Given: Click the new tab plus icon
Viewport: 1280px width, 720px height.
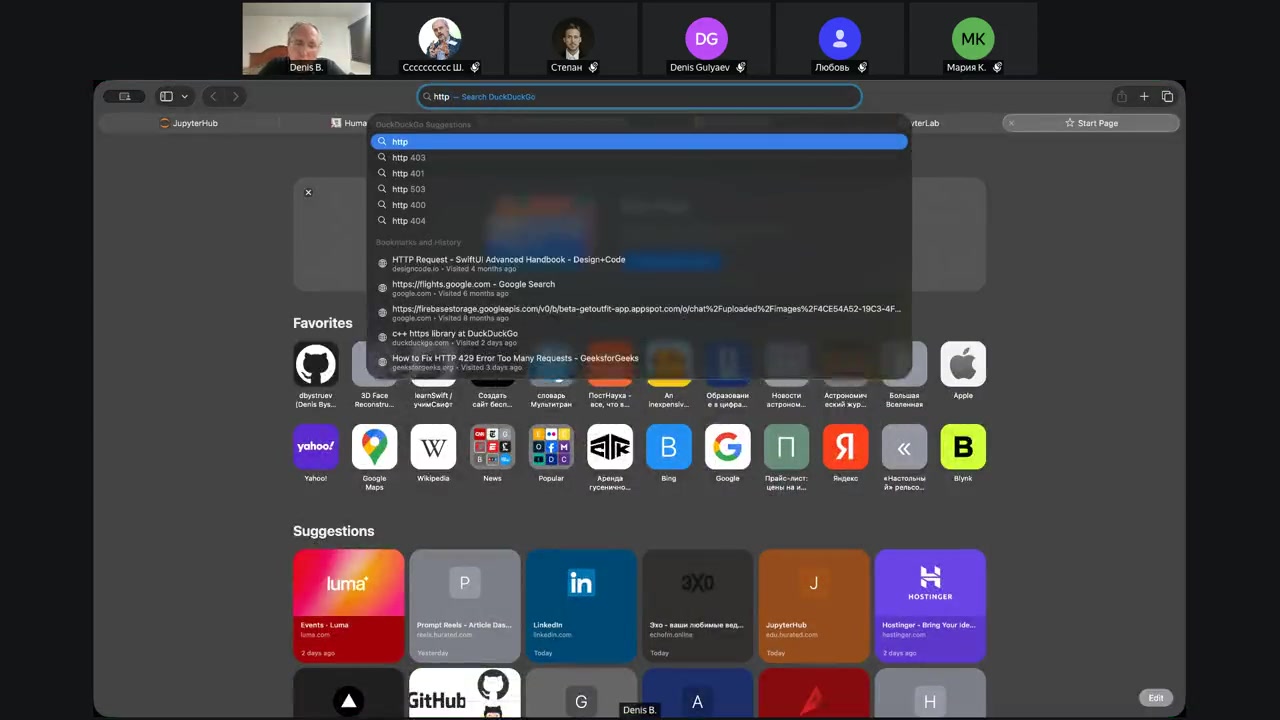Looking at the screenshot, I should pos(1144,97).
